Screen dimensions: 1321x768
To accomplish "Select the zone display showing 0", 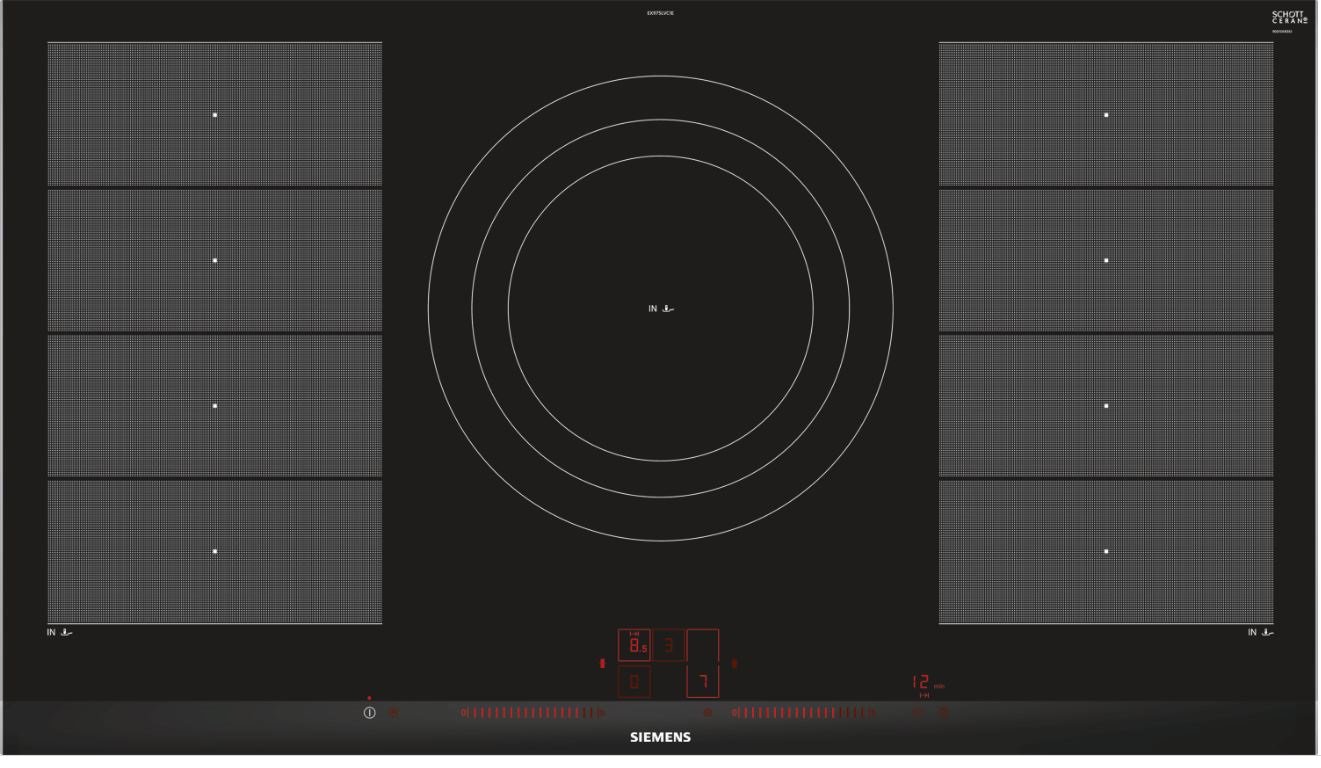I will (634, 683).
